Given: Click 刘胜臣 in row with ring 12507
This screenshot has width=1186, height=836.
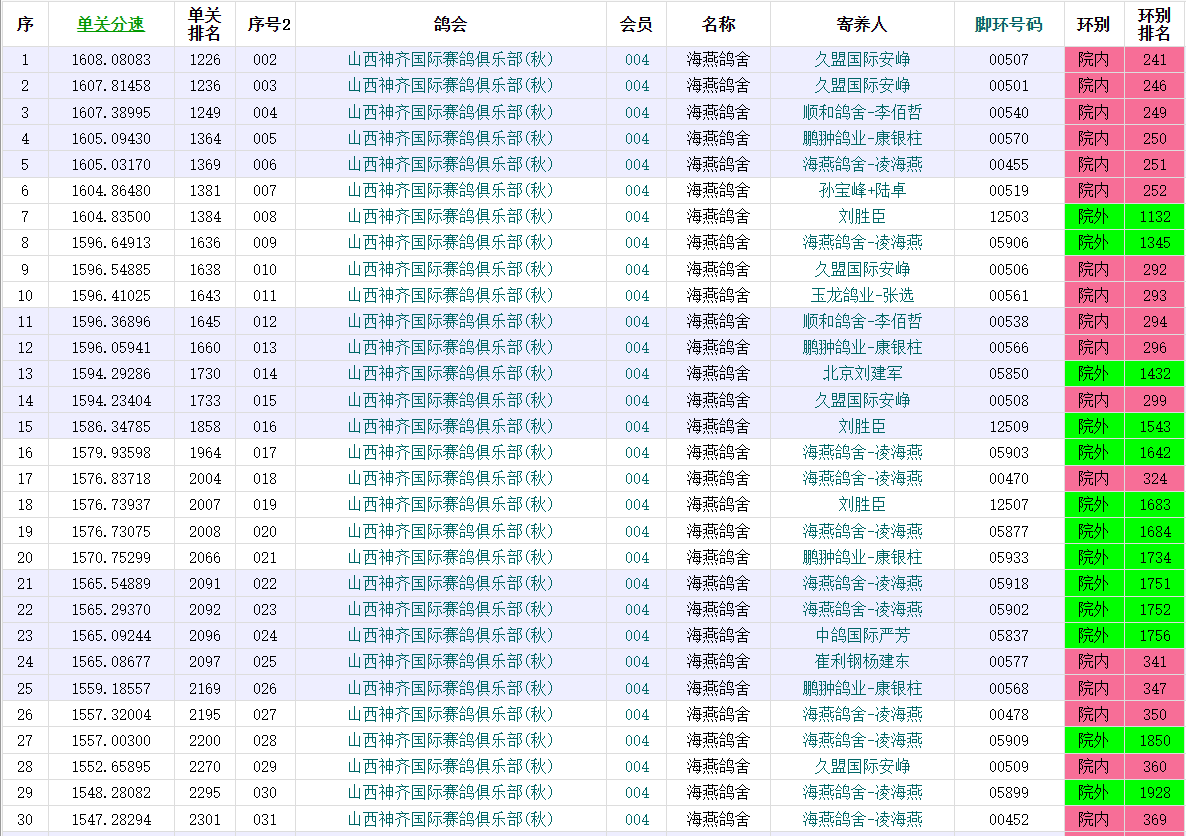Looking at the screenshot, I should coord(862,505).
